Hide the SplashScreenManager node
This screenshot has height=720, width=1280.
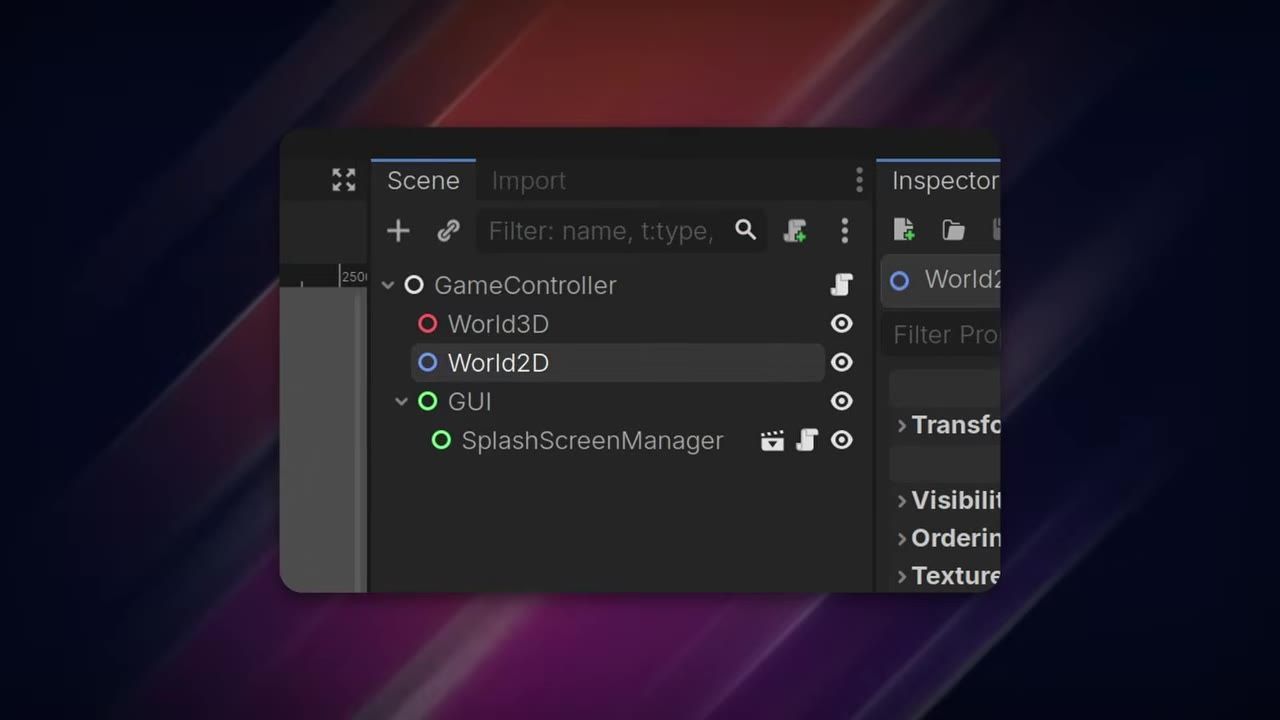coord(842,440)
